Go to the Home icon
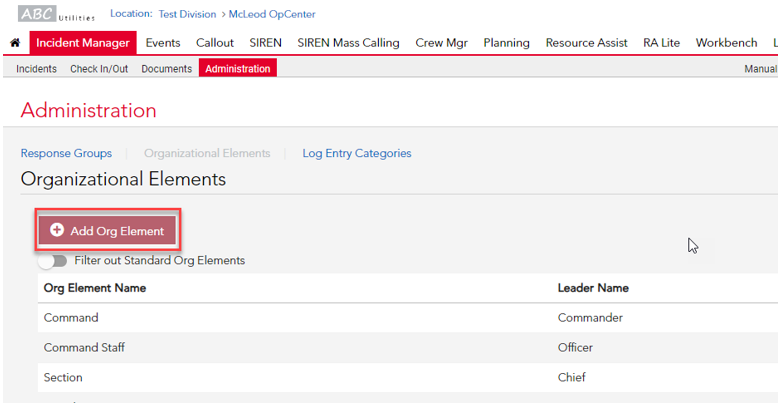Image resolution: width=778 pixels, height=408 pixels. (15, 43)
